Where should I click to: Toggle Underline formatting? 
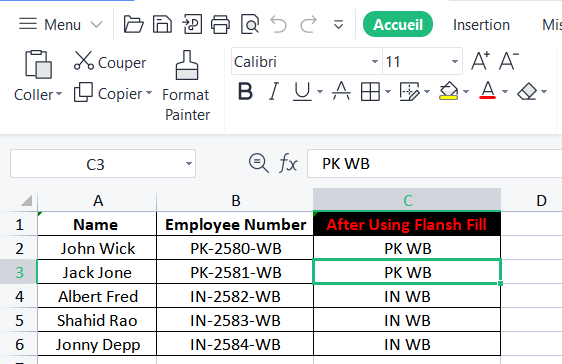pyautogui.click(x=302, y=92)
